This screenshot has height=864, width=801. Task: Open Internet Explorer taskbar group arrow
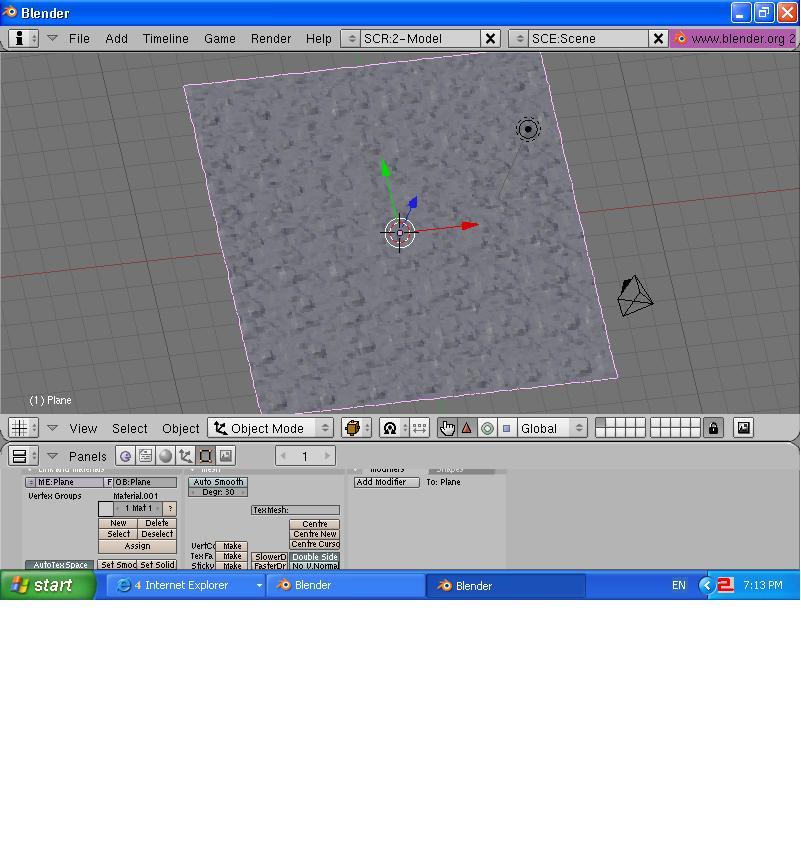(259, 585)
